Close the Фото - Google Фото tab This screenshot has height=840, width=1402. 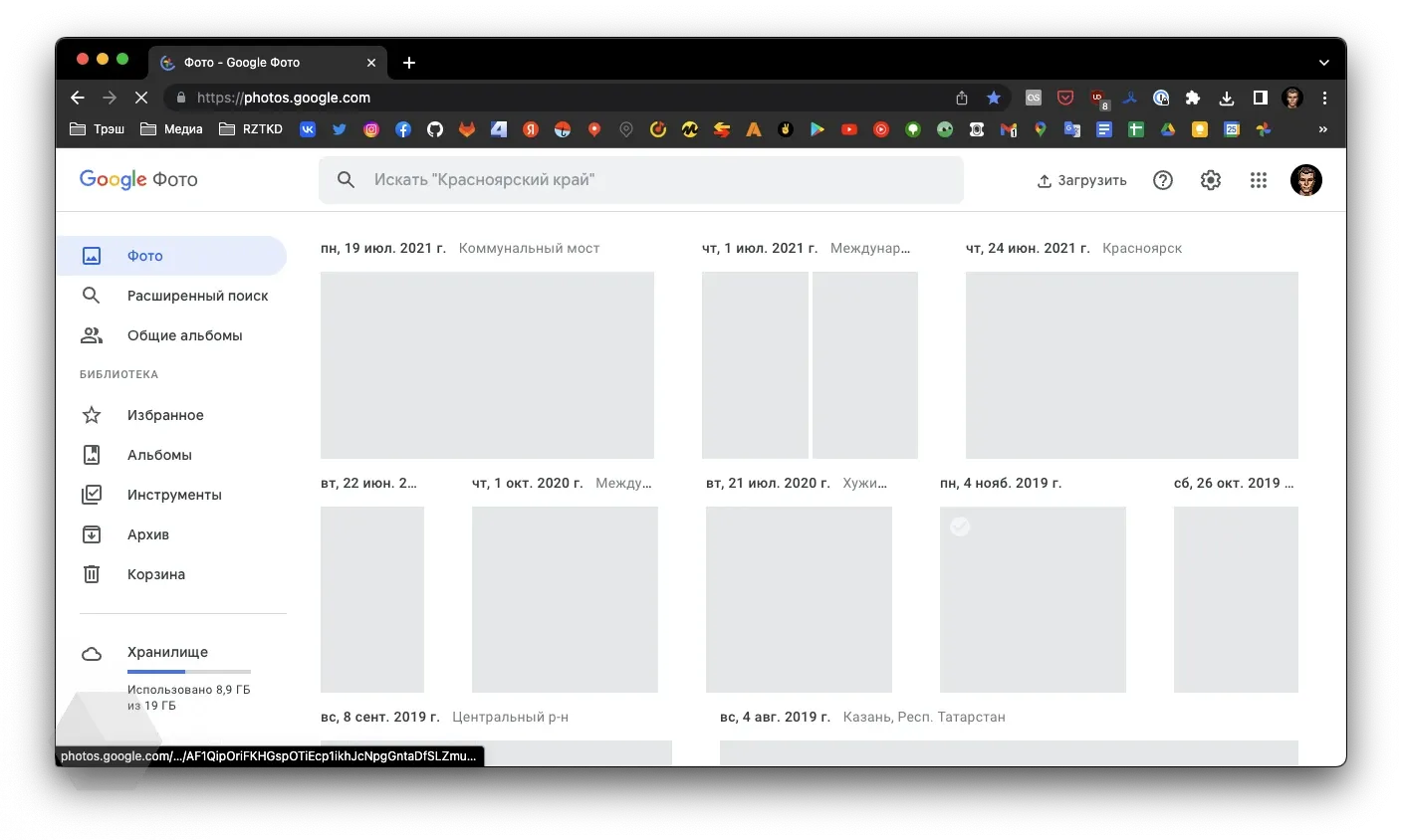[371, 63]
